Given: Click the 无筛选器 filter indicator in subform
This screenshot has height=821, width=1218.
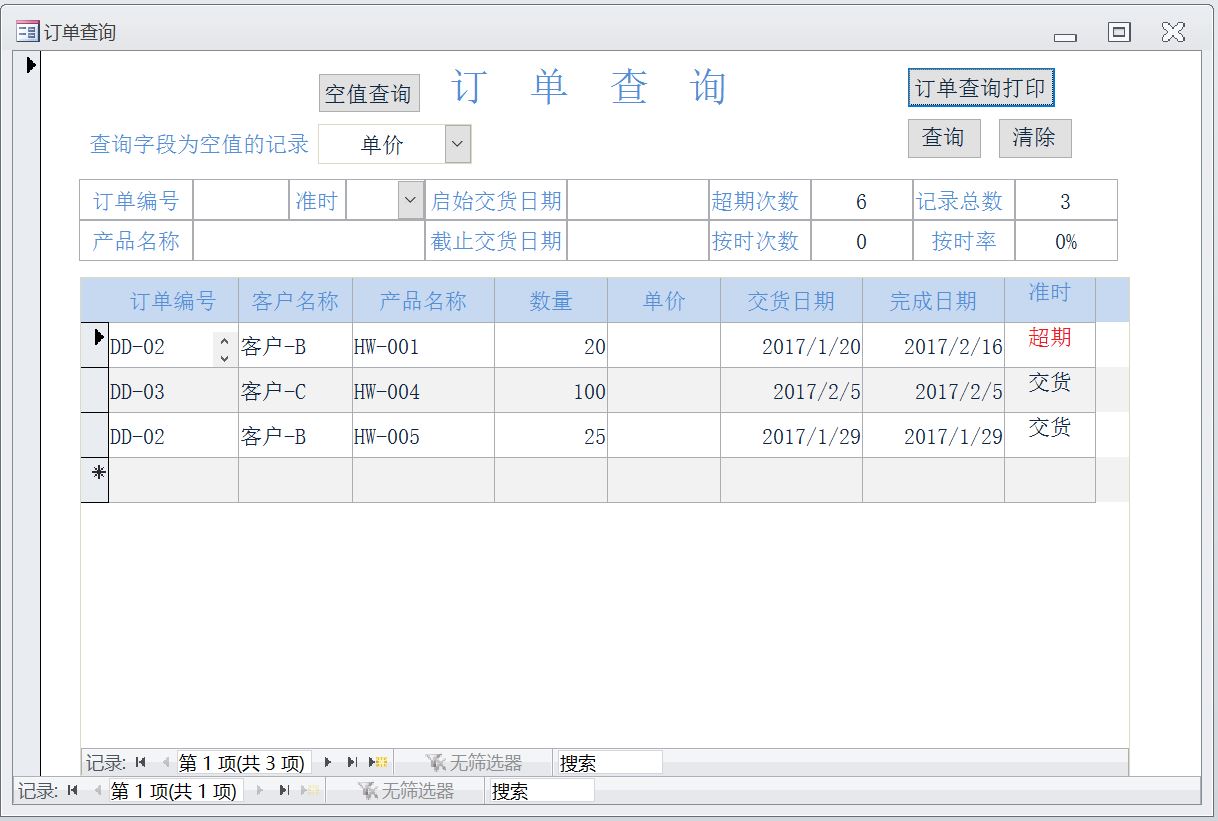Looking at the screenshot, I should coord(474,763).
